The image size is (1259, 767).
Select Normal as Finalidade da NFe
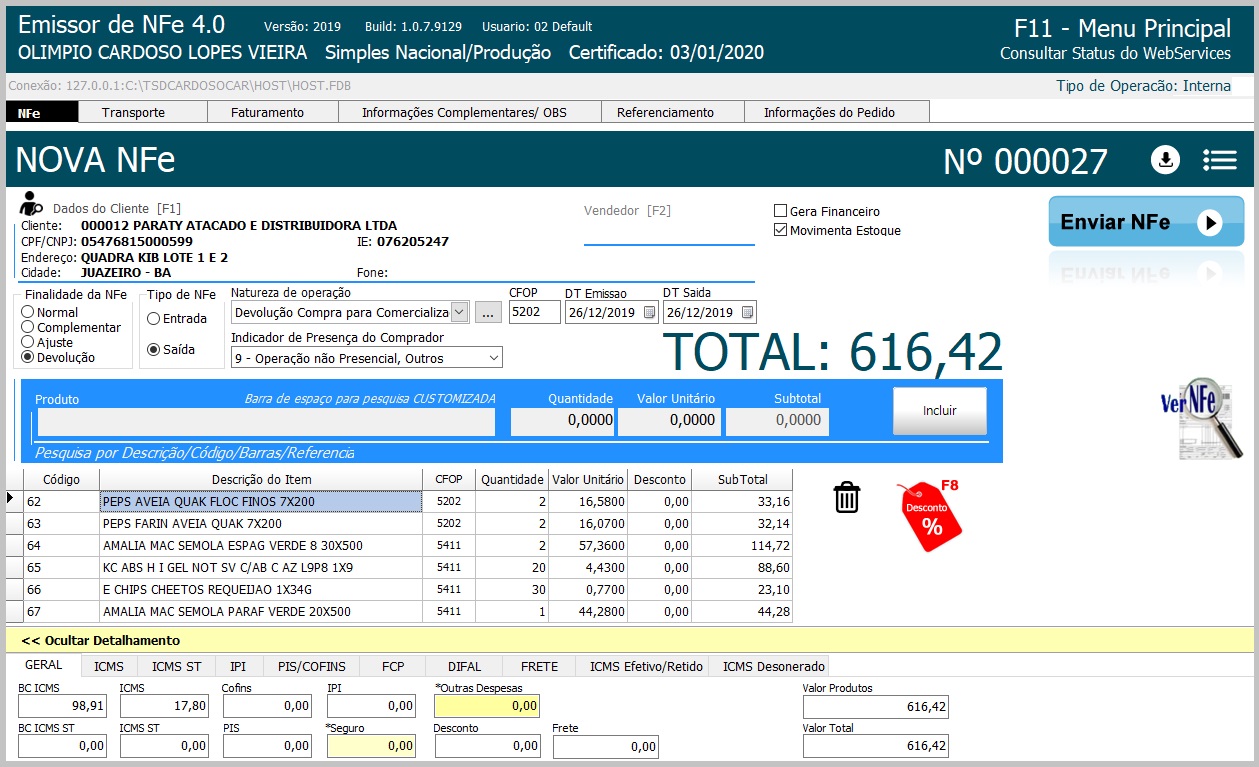[28, 312]
